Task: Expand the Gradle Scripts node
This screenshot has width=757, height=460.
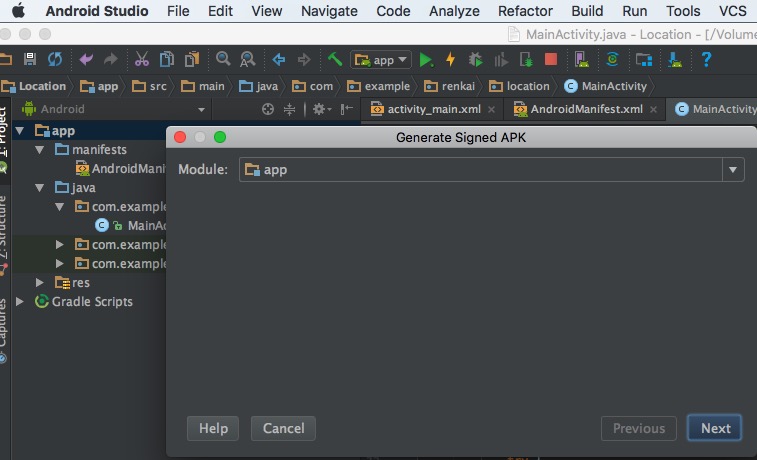Action: (x=20, y=301)
